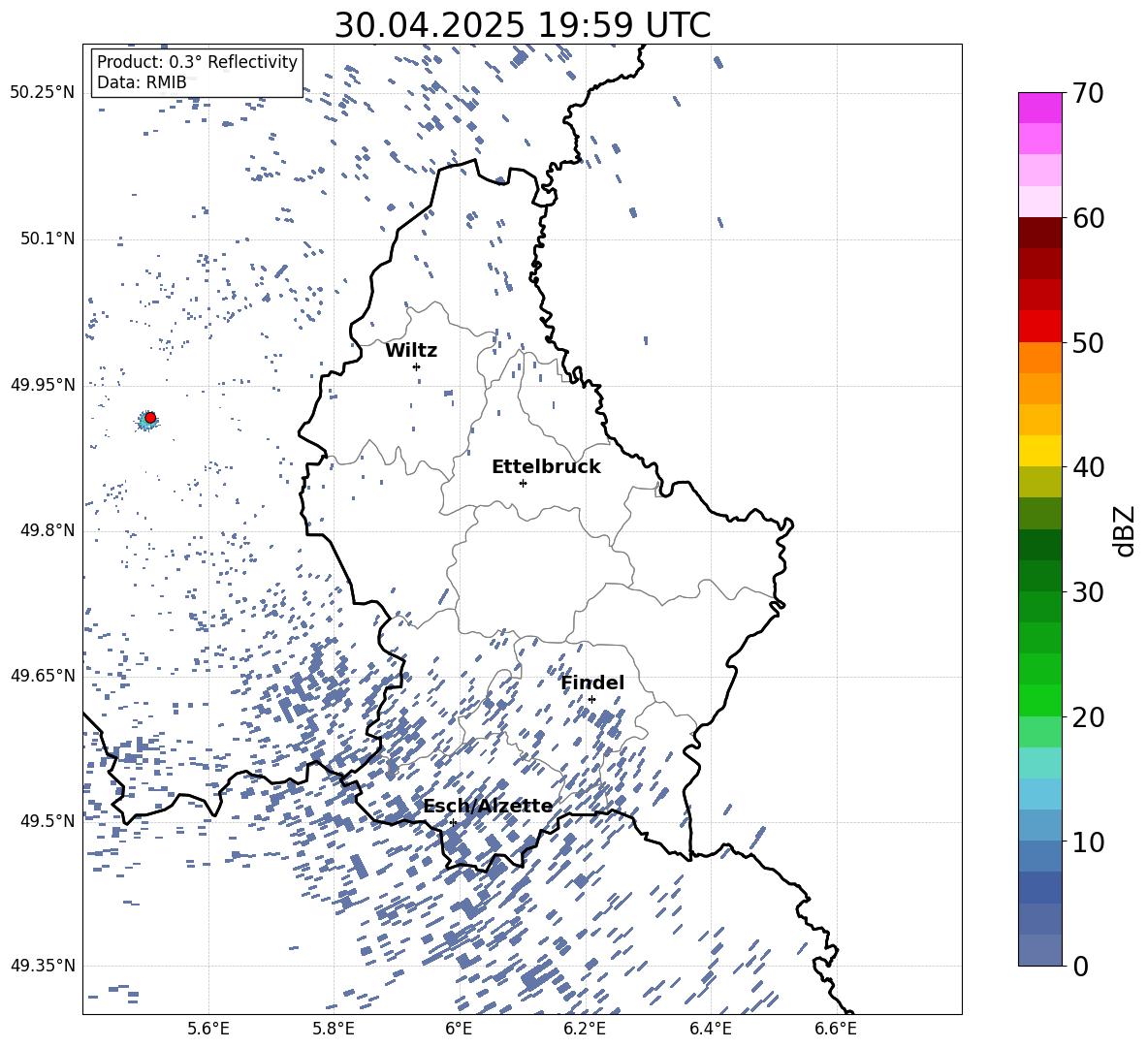The height and width of the screenshot is (1048, 1148).
Task: Click the 10 value on colorbar
Action: coord(1088,842)
